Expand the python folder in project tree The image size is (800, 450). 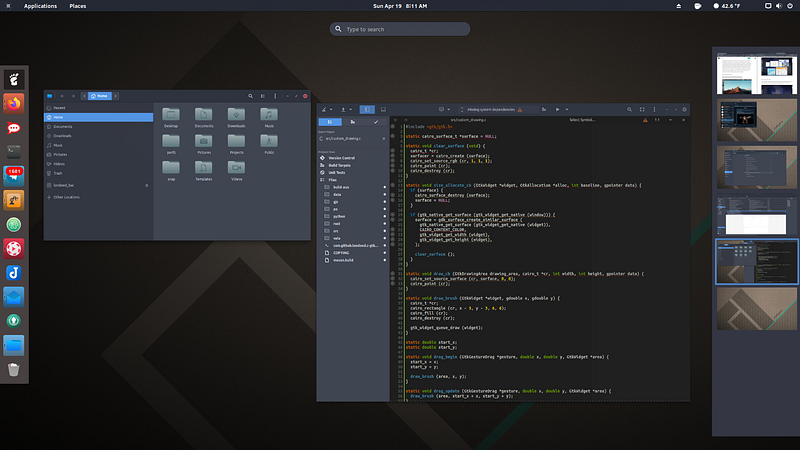(x=337, y=216)
